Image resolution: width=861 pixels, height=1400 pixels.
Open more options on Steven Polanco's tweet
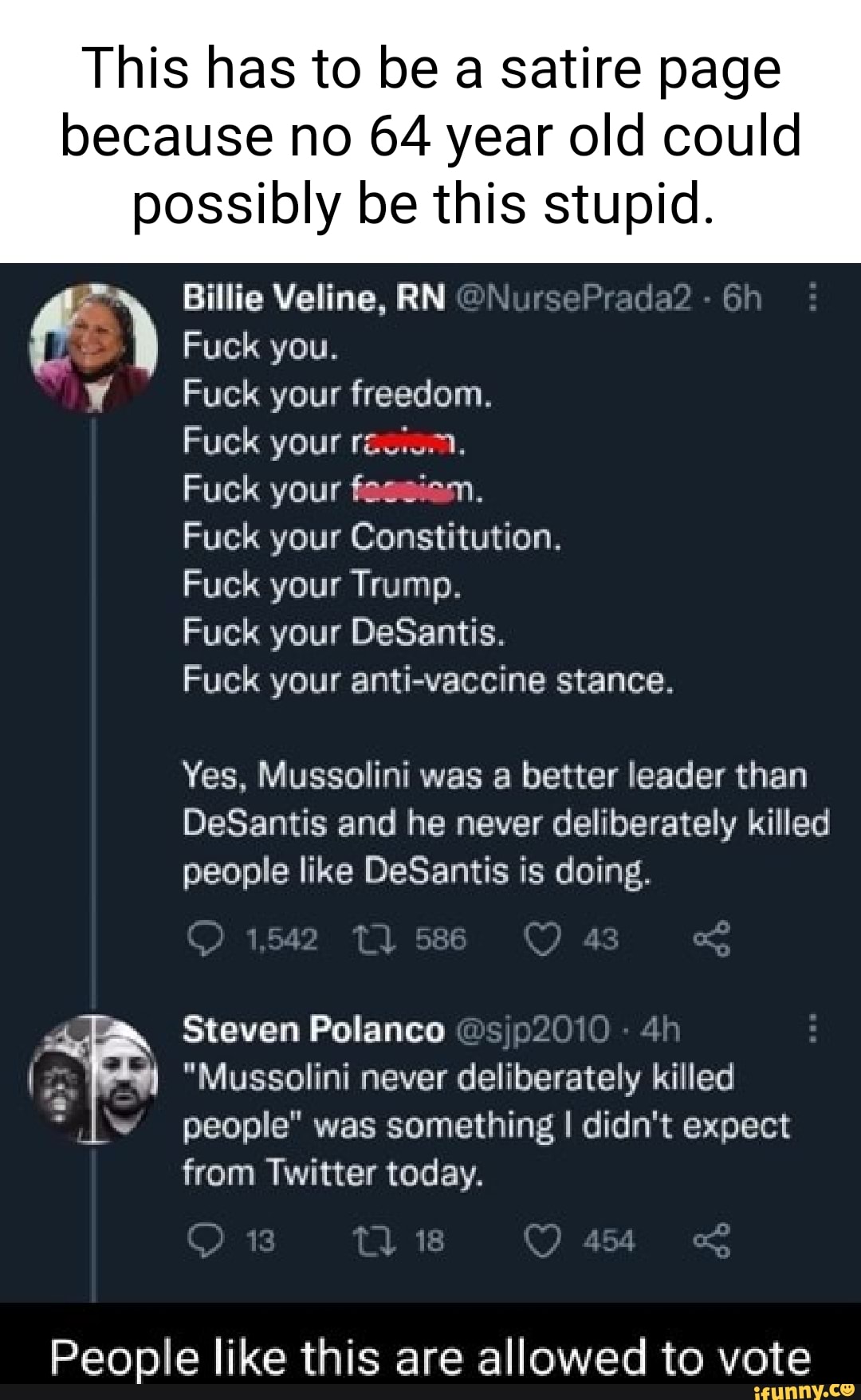tap(812, 1028)
